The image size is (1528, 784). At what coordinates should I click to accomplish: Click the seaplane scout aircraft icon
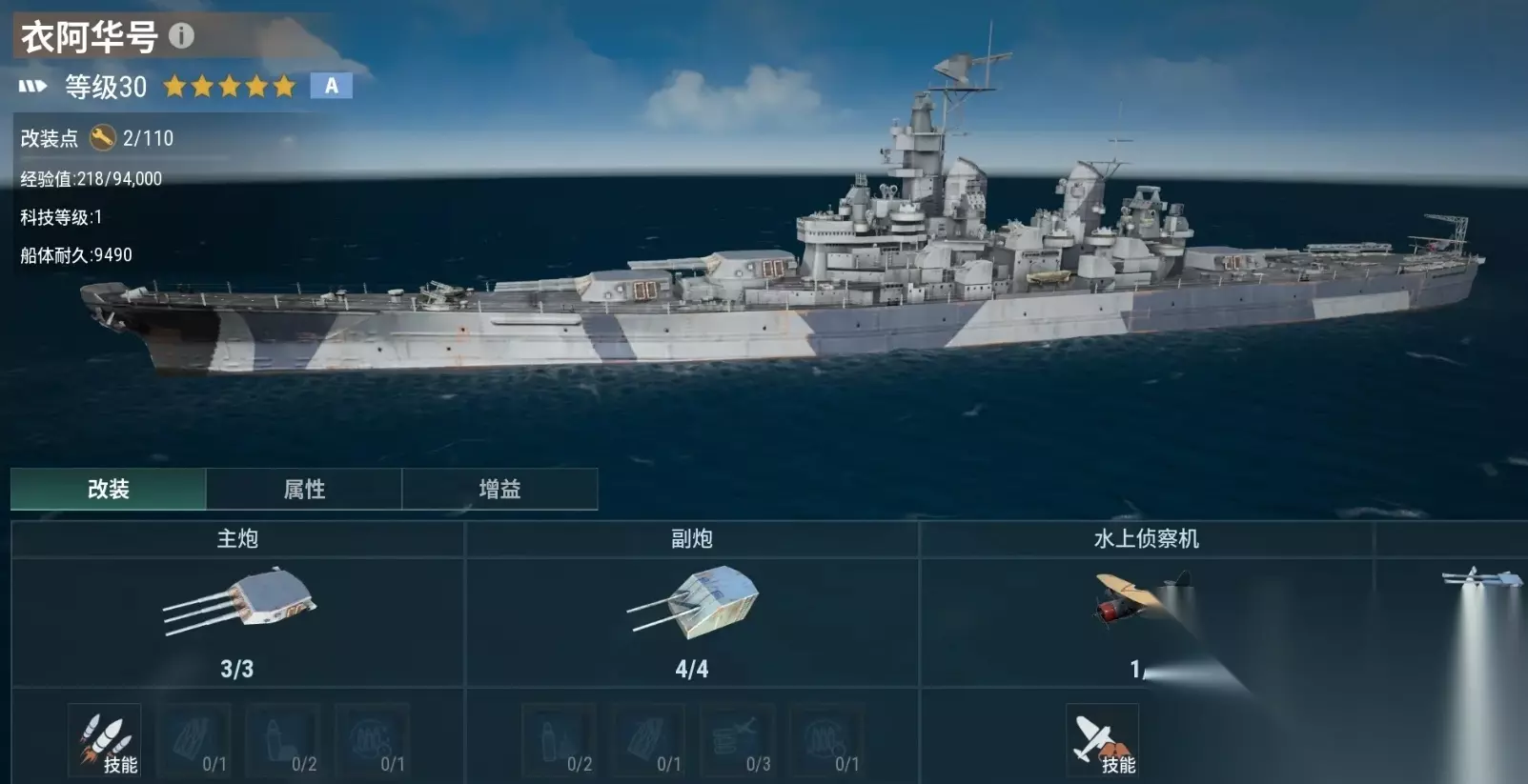coord(1142,598)
